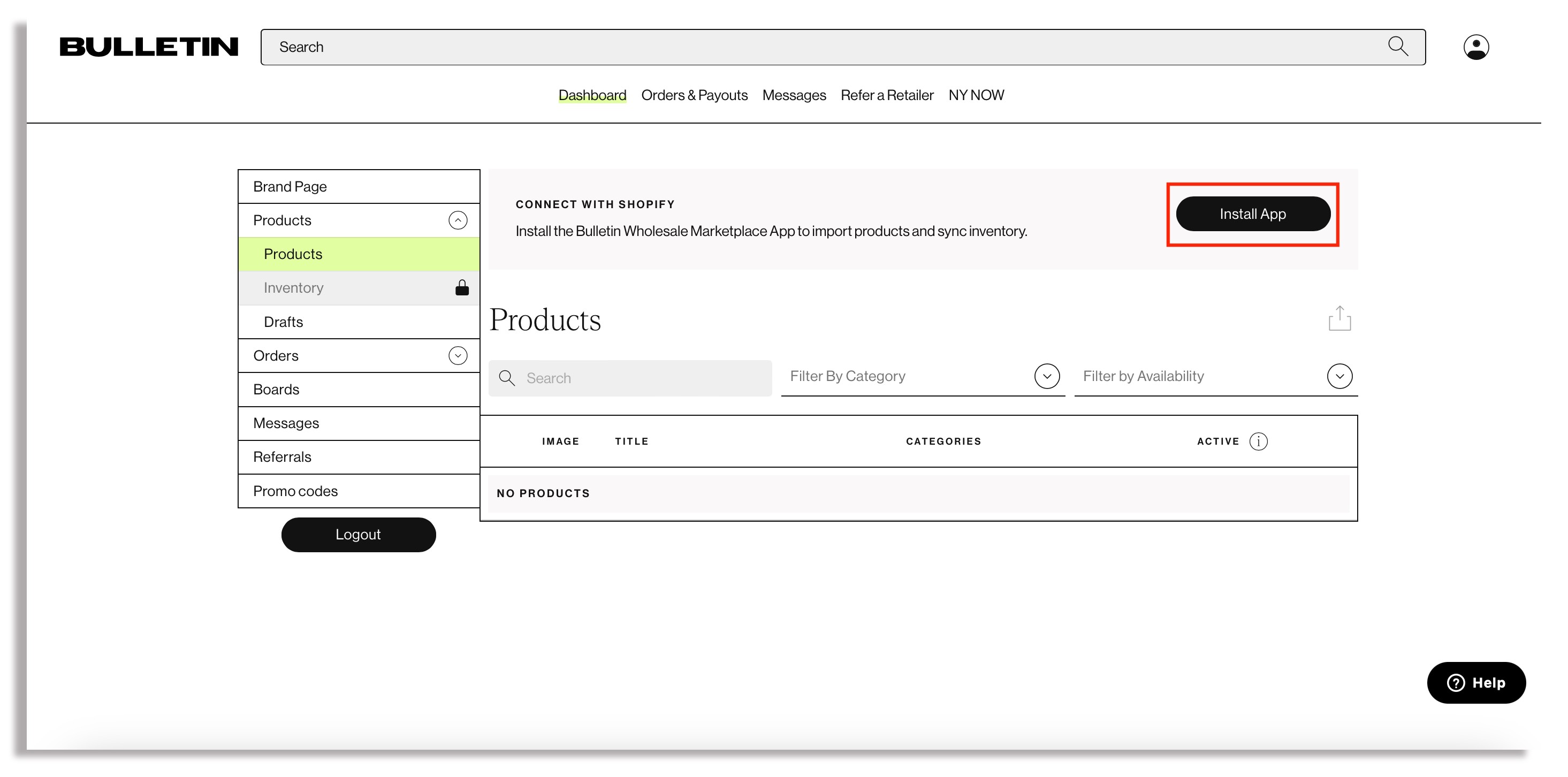Click the Logout button
Screen dimensions: 1568x777
point(358,534)
